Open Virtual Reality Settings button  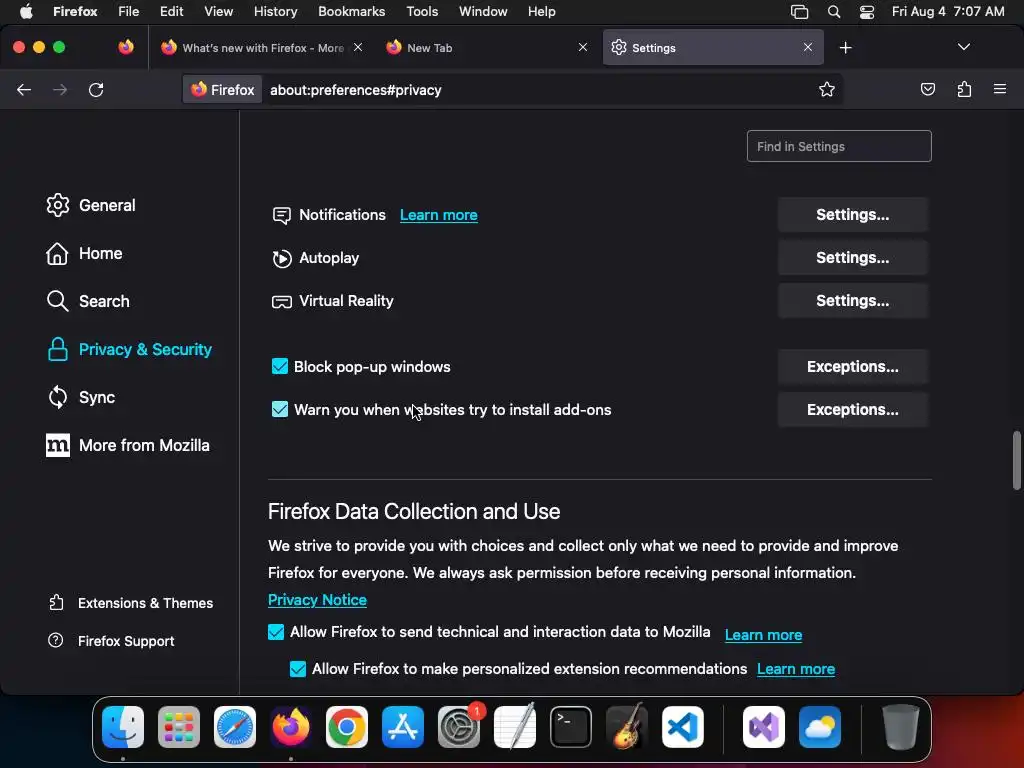click(852, 301)
